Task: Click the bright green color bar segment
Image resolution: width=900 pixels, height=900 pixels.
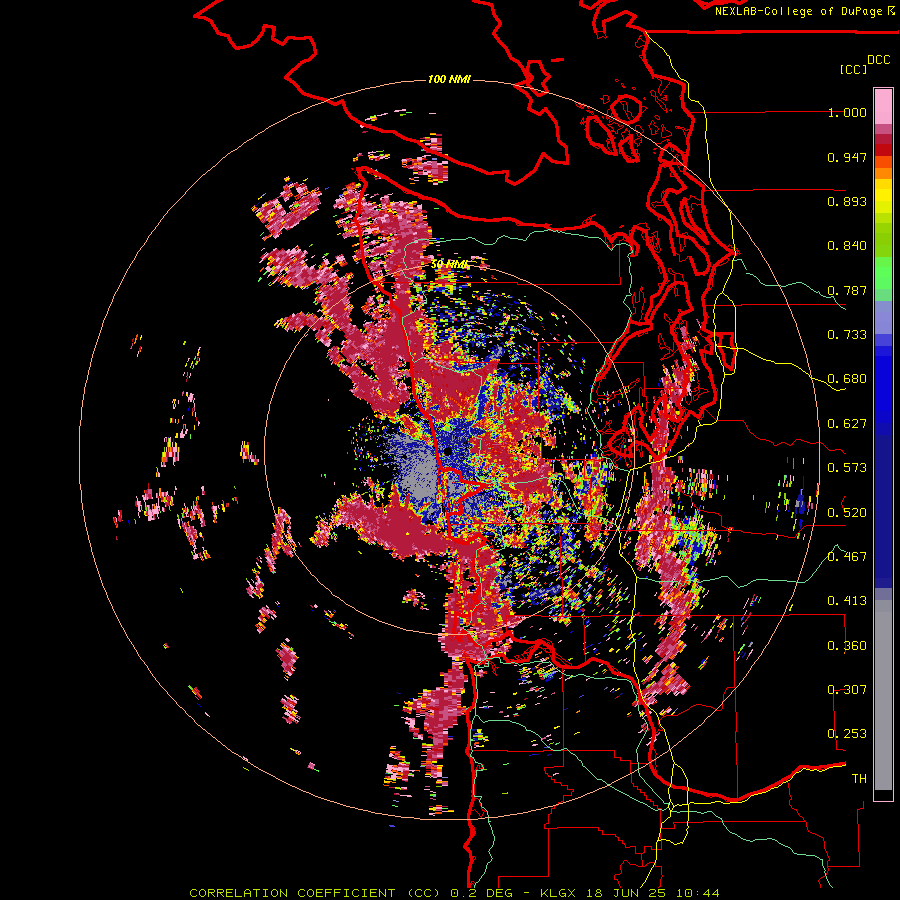Action: tap(883, 273)
